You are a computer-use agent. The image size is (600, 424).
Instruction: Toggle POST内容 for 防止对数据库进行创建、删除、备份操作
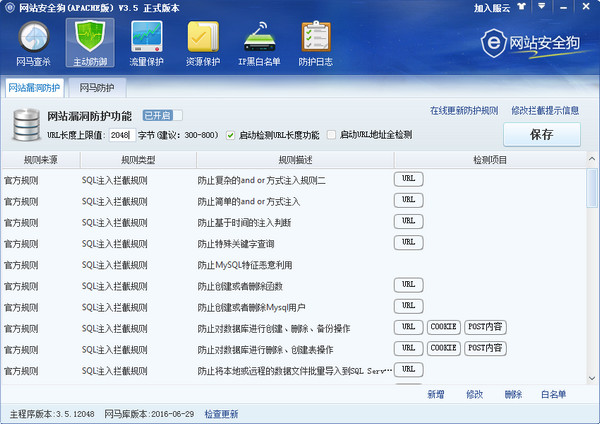coord(485,327)
